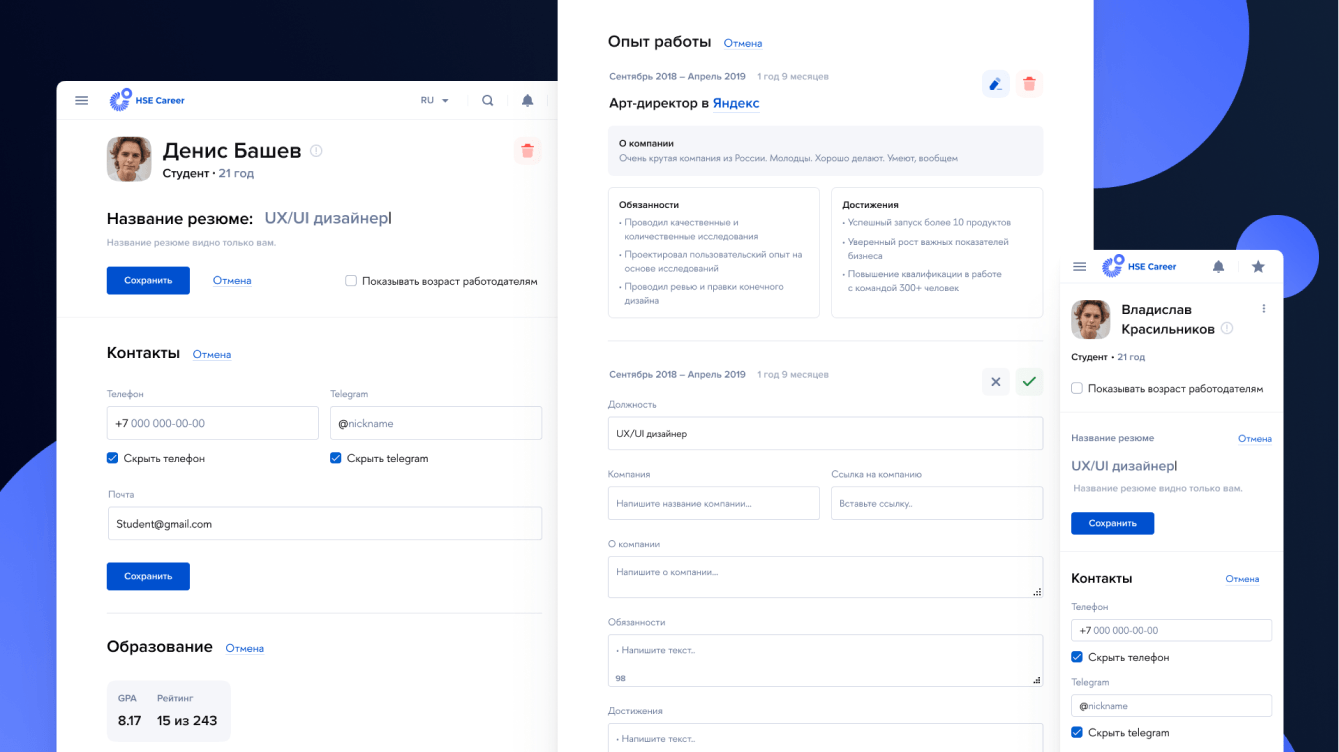The height and width of the screenshot is (752, 1339).
Task: Edit resume title field next to Название резюме:
Action: [x=328, y=218]
